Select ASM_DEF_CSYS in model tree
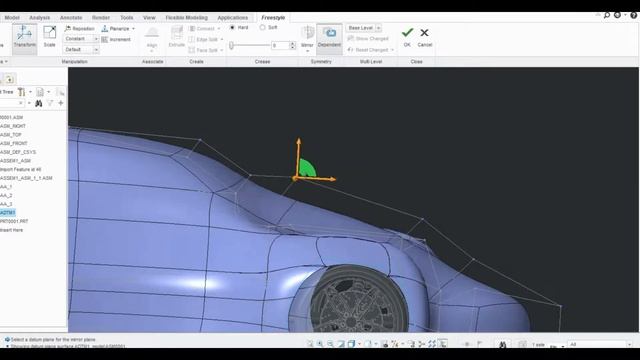 coord(18,152)
